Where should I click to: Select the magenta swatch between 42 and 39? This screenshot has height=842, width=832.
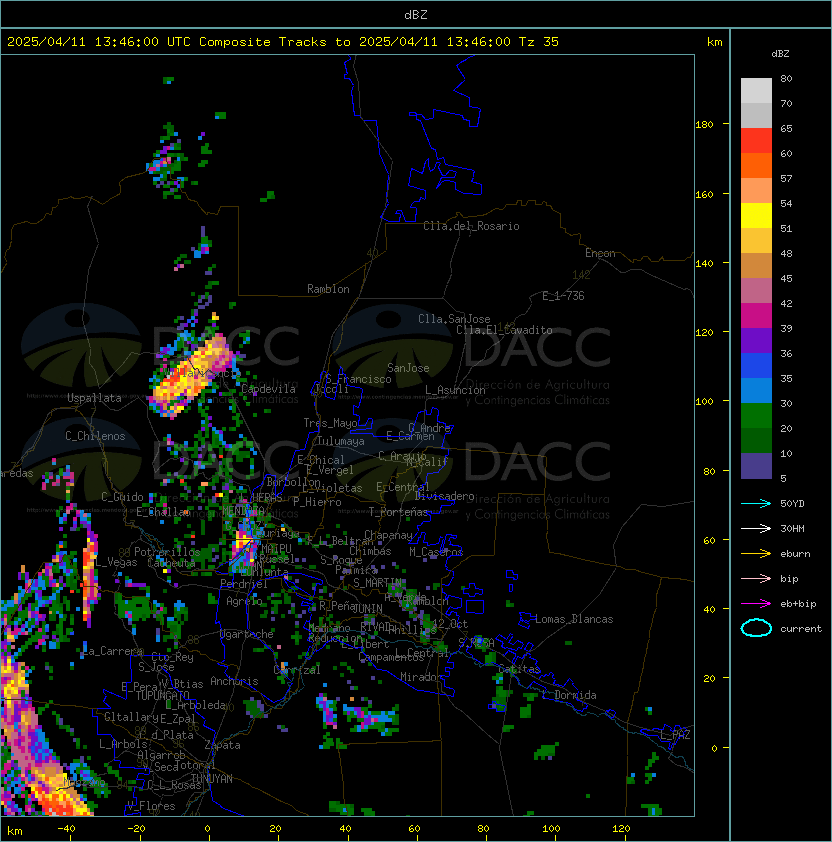(756, 315)
